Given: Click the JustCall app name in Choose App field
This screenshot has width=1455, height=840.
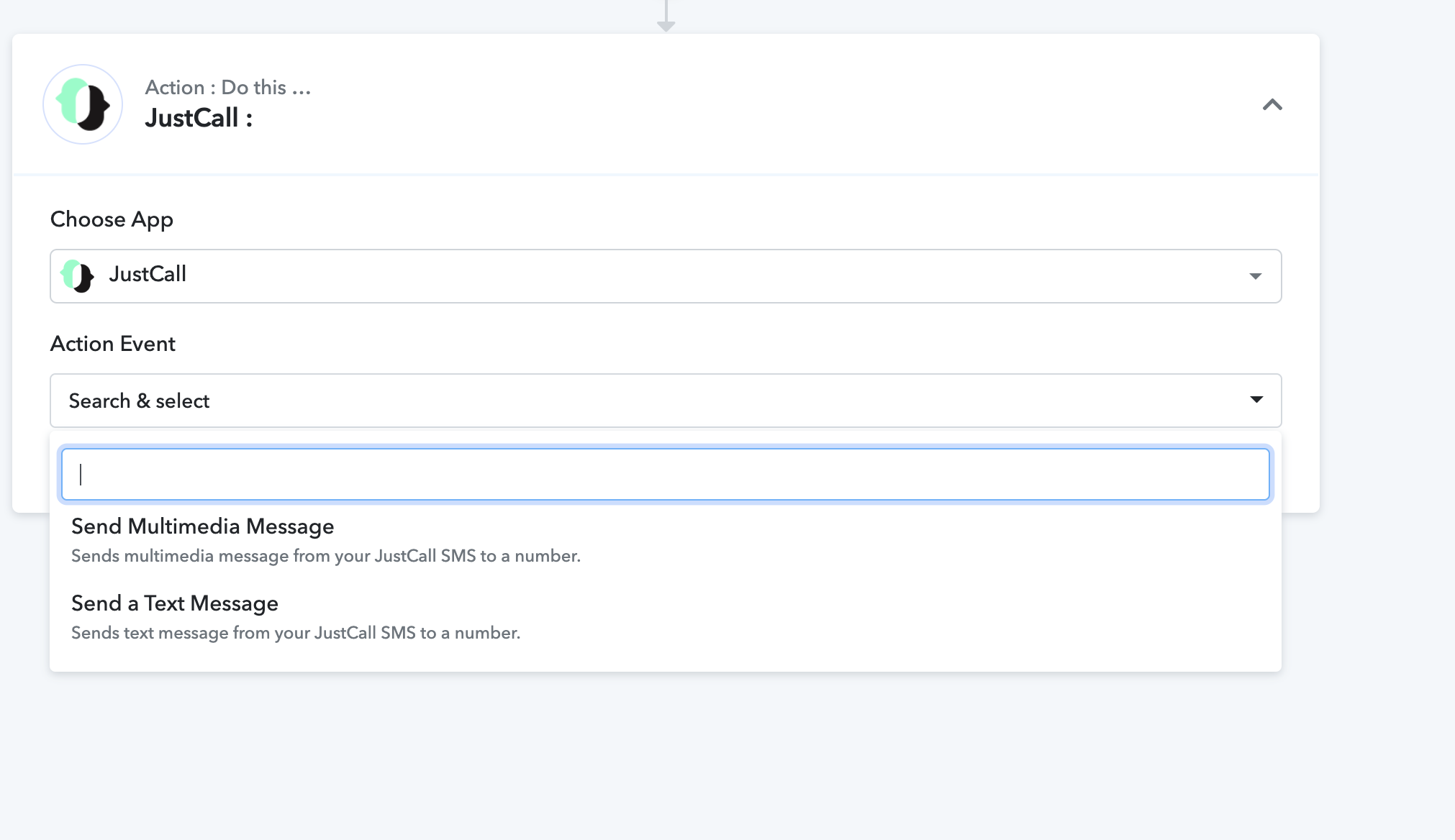Looking at the screenshot, I should tap(148, 274).
